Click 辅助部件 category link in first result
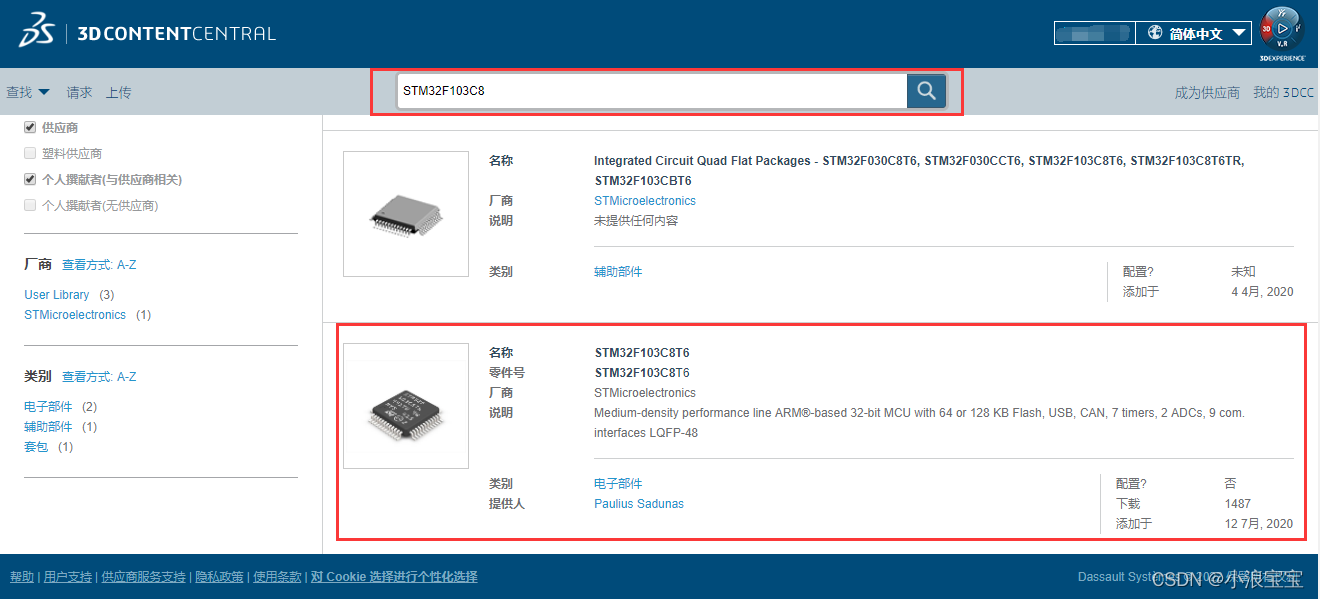Viewport: 1320px width, 599px height. (618, 272)
